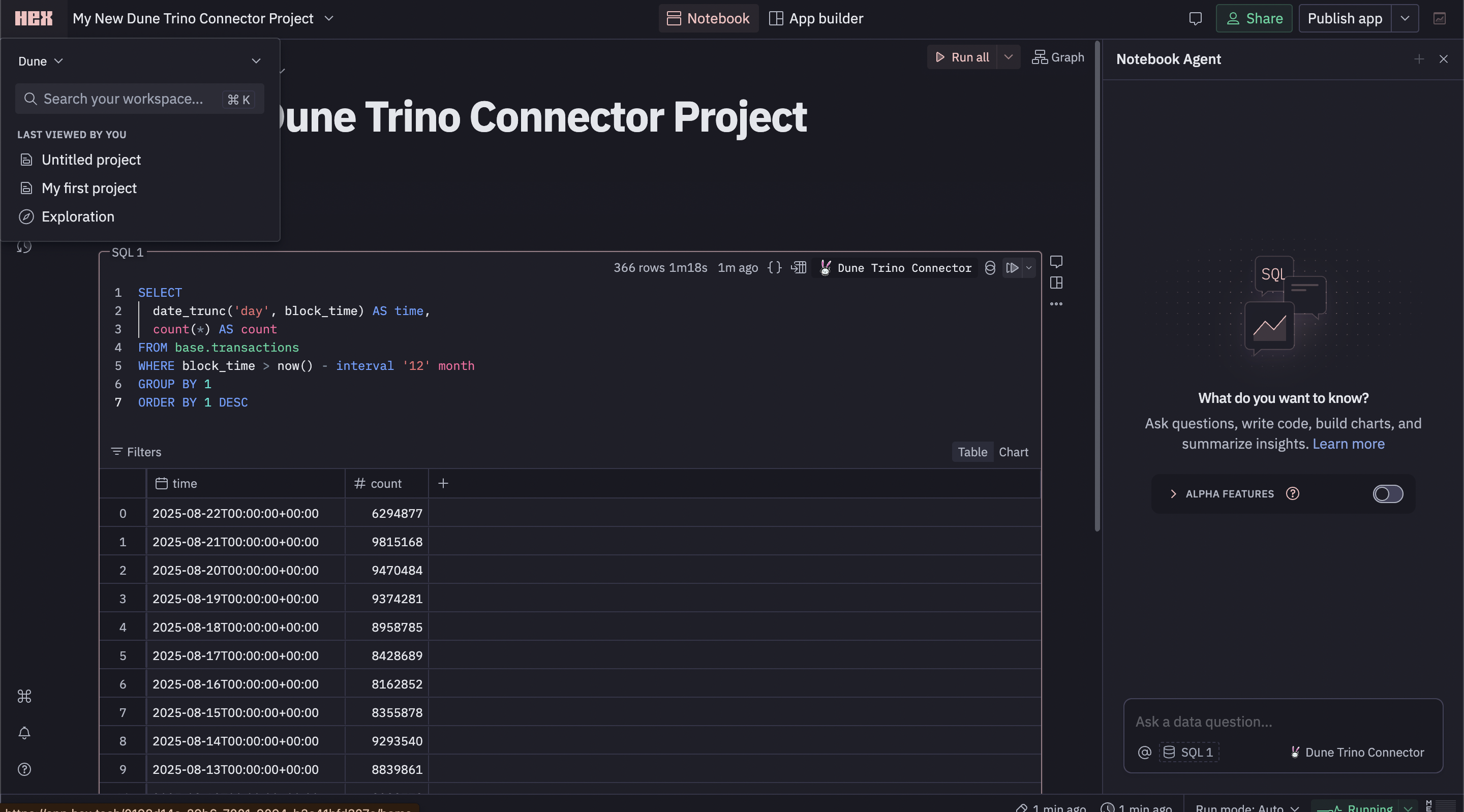Click the Share button

pos(1254,18)
